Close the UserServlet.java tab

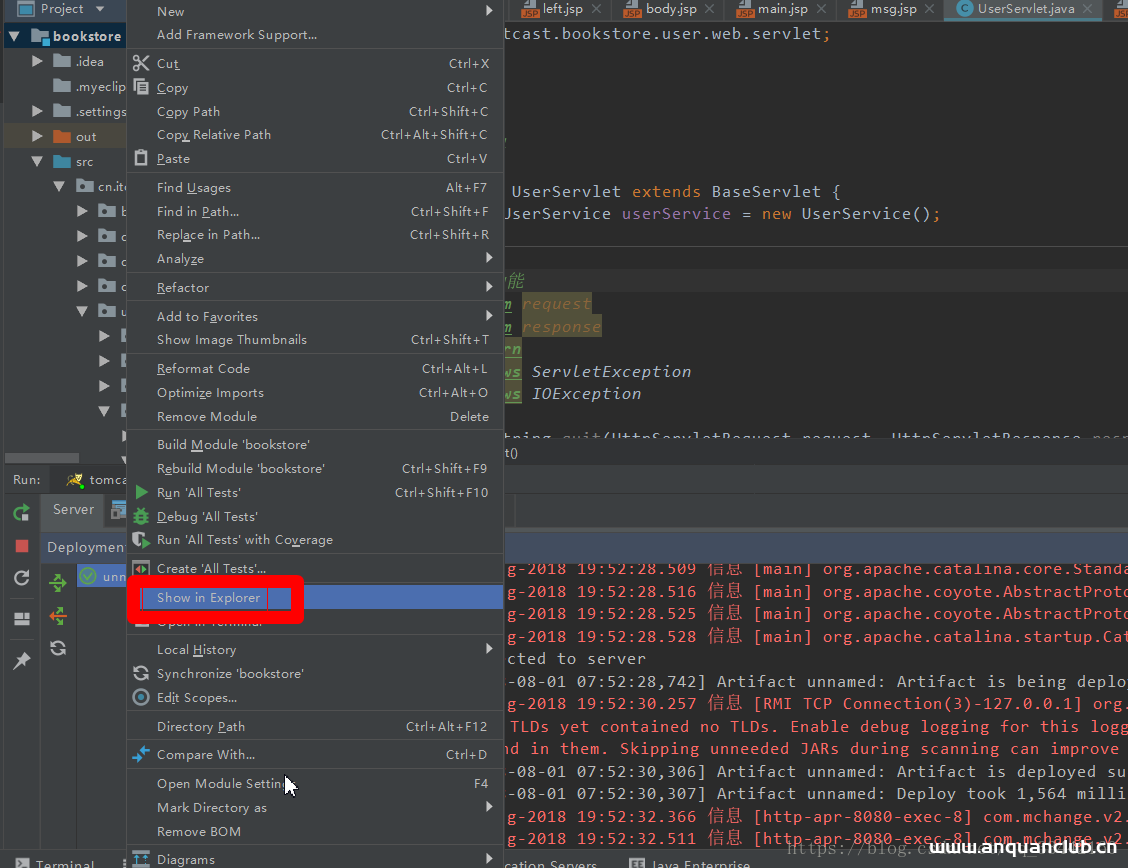[1088, 9]
